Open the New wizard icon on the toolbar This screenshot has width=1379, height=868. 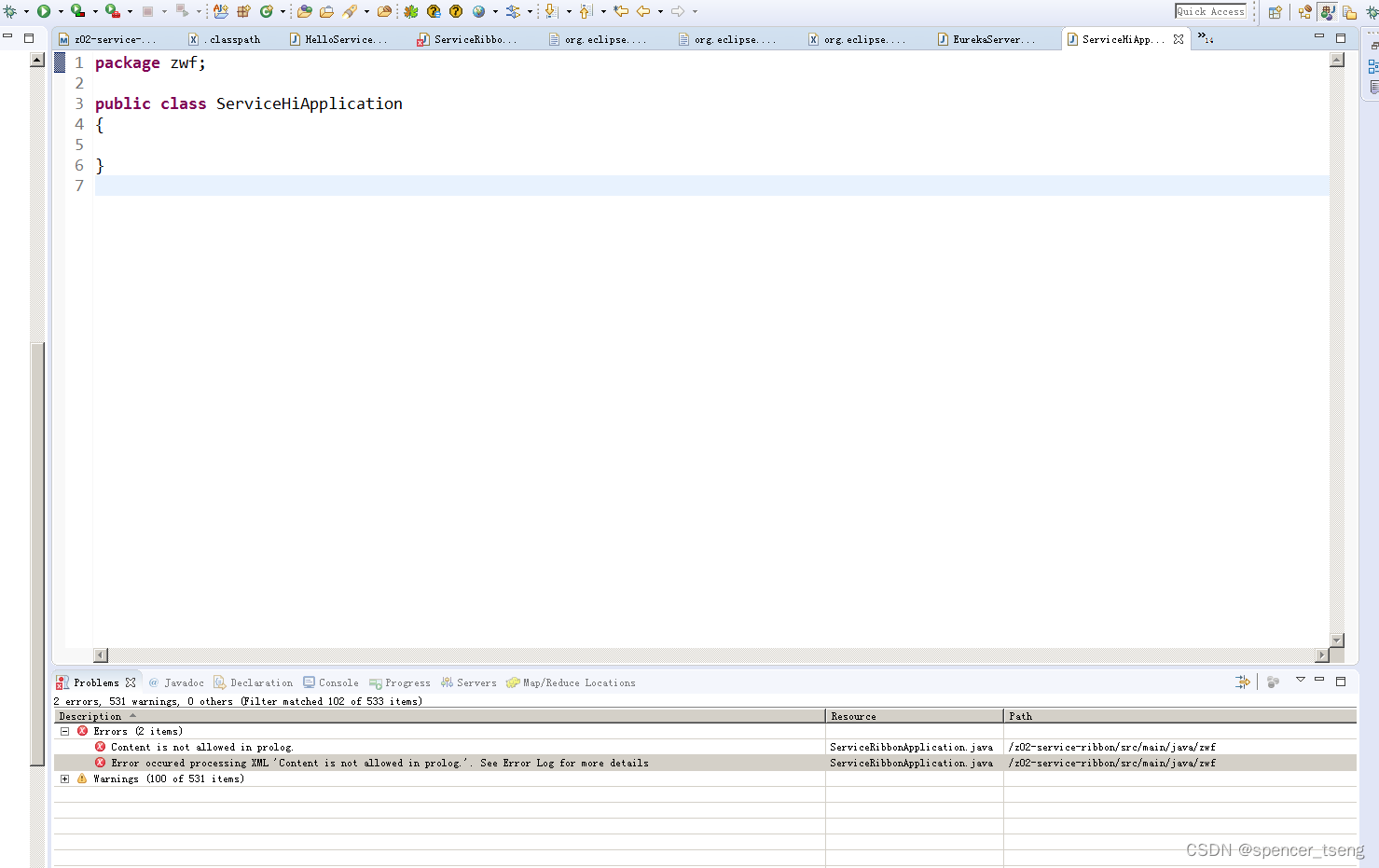coord(220,10)
